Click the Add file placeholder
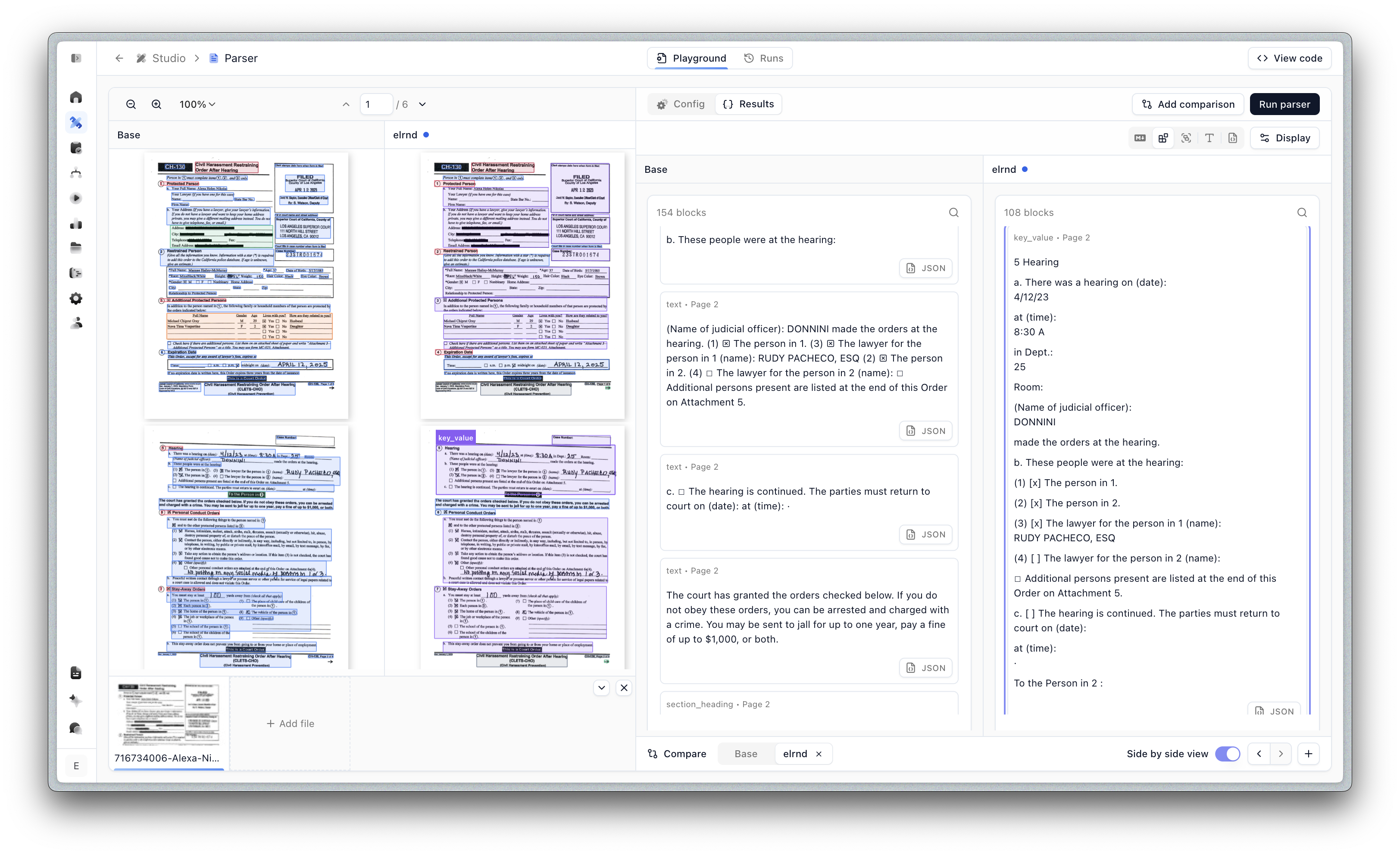 tap(291, 724)
